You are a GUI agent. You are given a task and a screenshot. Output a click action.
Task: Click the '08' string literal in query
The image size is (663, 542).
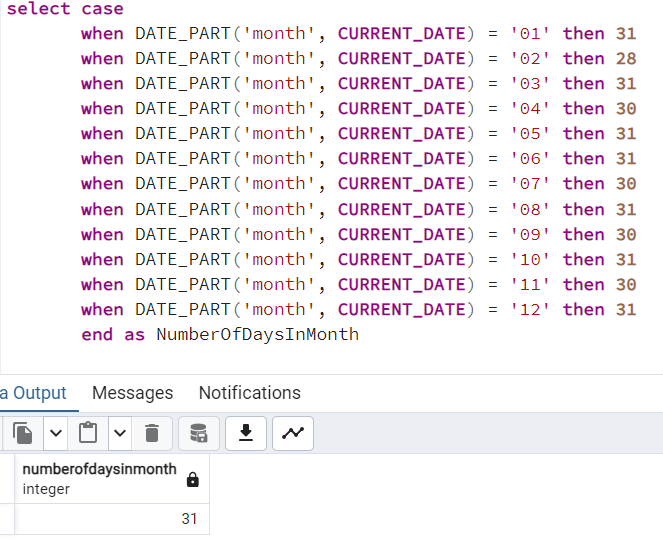point(530,209)
